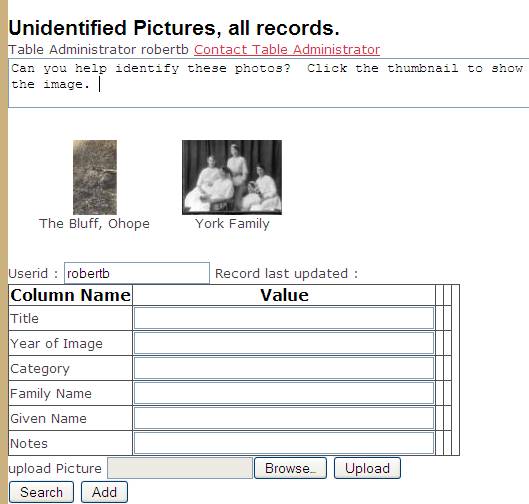Viewport: 529px width, 504px height.
Task: Open file chooser with Browse button
Action: coord(290,468)
